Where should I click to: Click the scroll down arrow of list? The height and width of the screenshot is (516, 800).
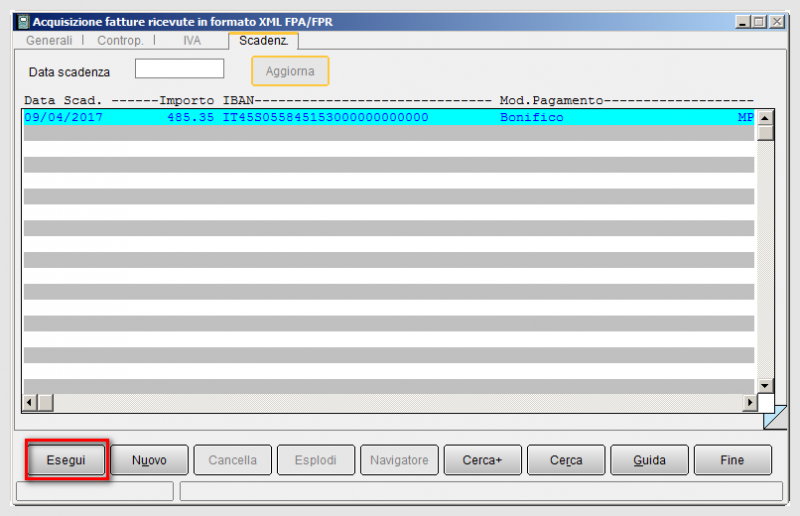[x=765, y=386]
